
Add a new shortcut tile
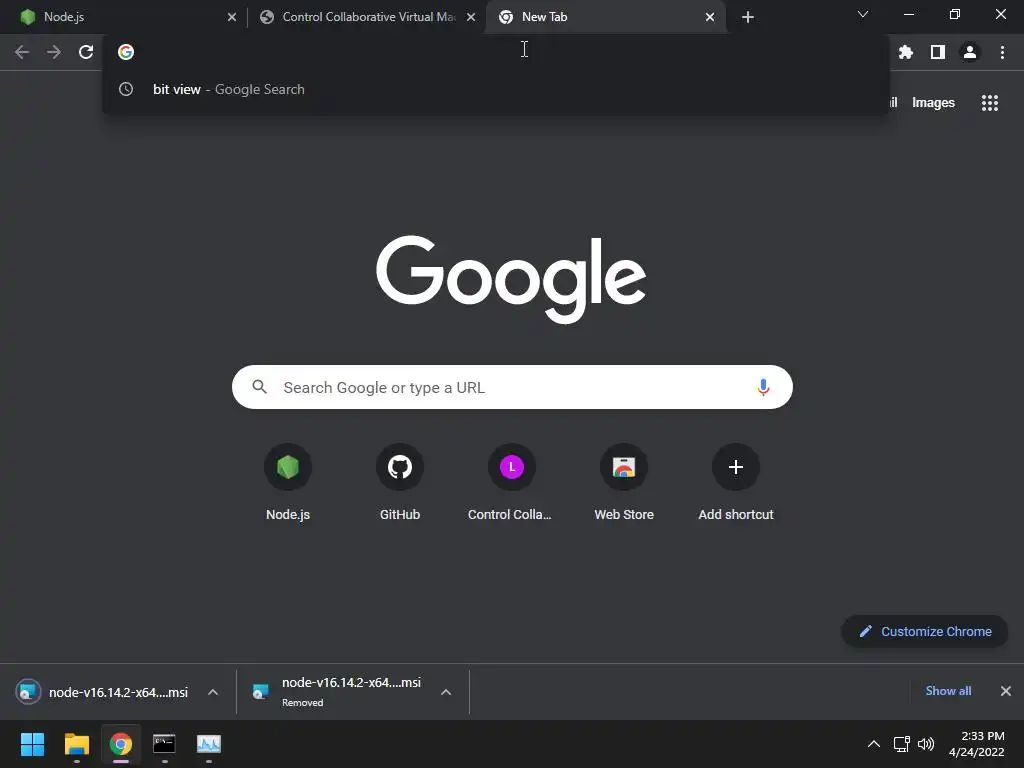pos(736,482)
